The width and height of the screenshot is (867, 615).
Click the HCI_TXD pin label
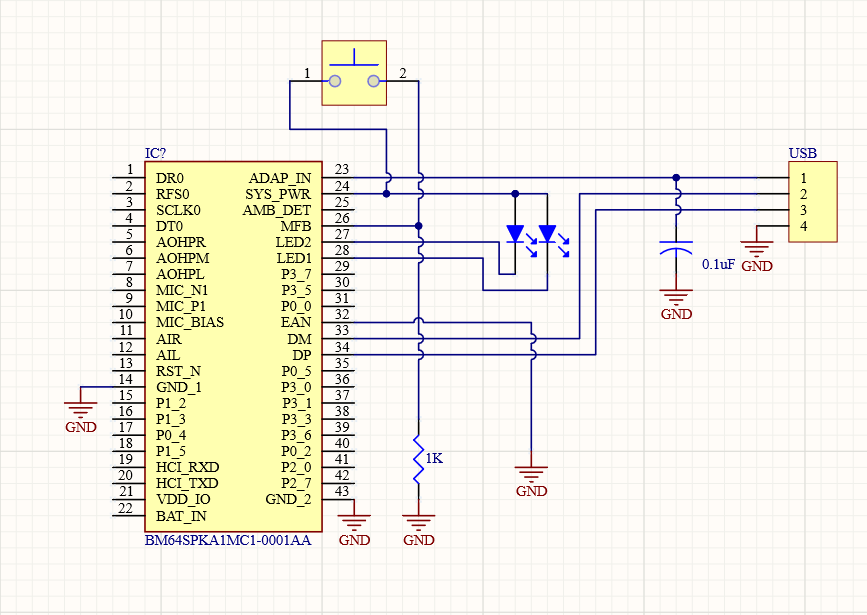coord(187,483)
